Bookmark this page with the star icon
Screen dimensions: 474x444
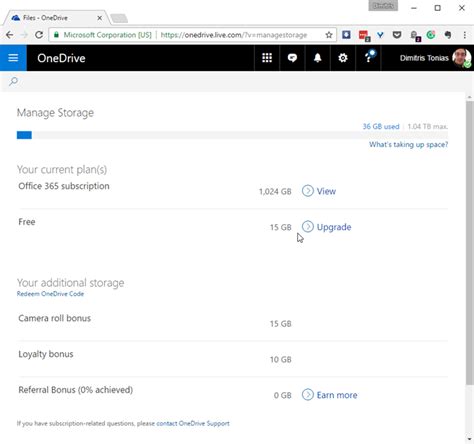click(329, 35)
